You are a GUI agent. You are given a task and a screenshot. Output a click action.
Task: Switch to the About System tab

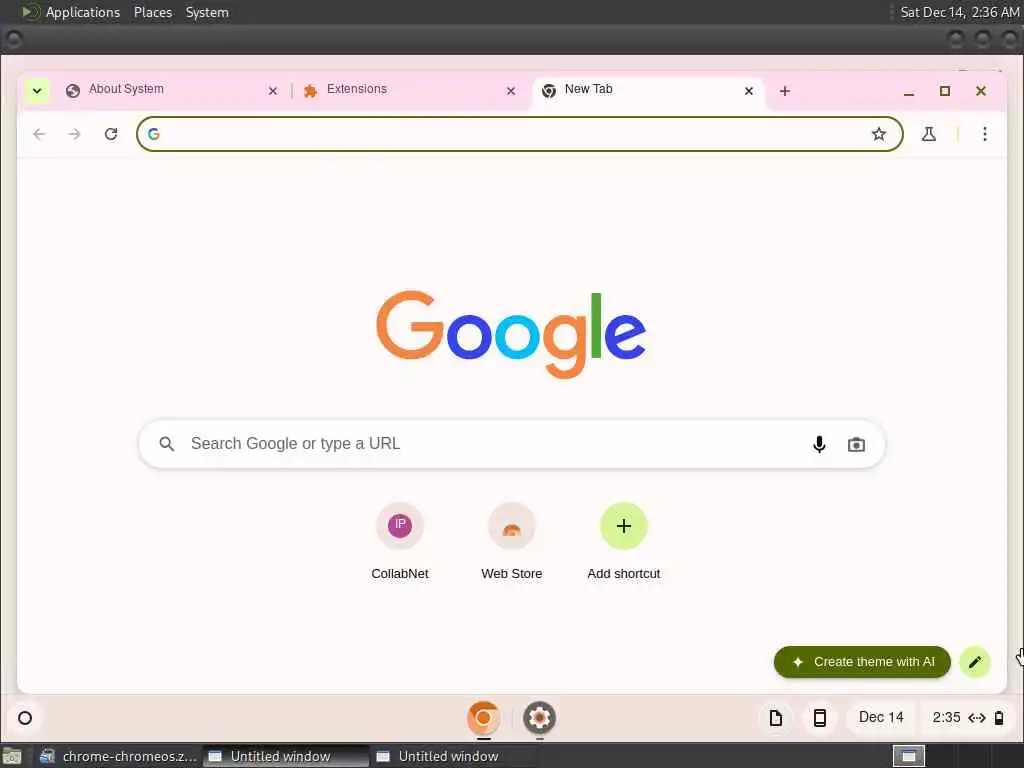click(x=172, y=90)
